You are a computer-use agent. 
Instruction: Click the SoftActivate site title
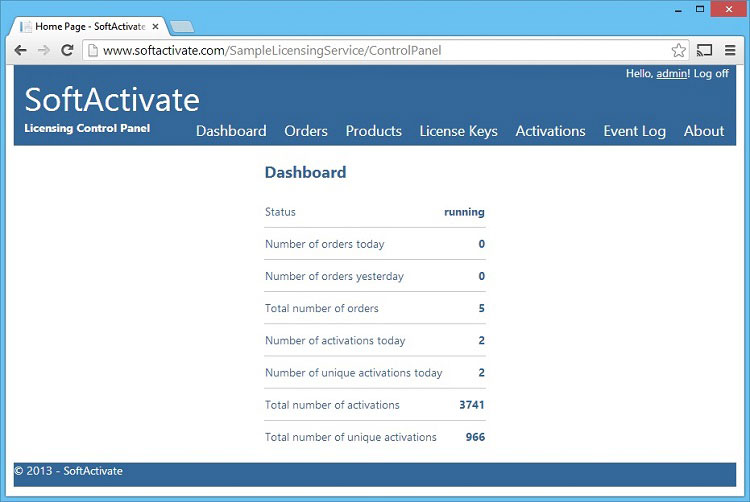pyautogui.click(x=112, y=99)
